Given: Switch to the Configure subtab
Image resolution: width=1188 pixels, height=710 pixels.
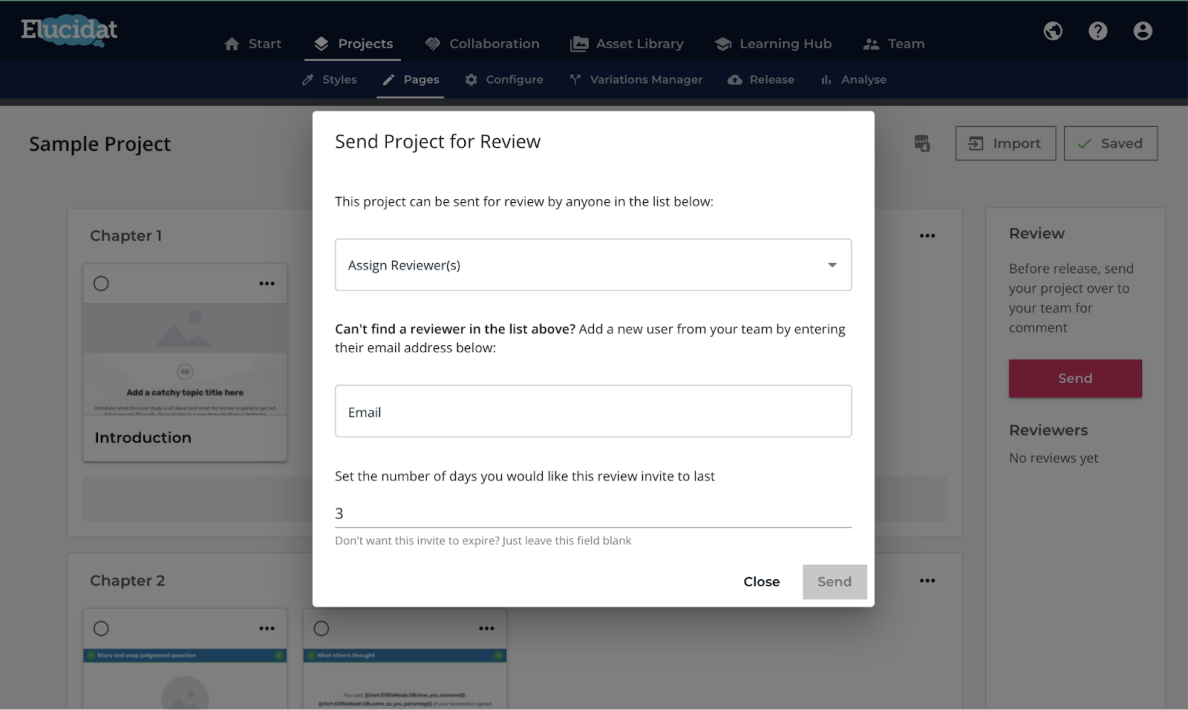Looking at the screenshot, I should point(504,80).
